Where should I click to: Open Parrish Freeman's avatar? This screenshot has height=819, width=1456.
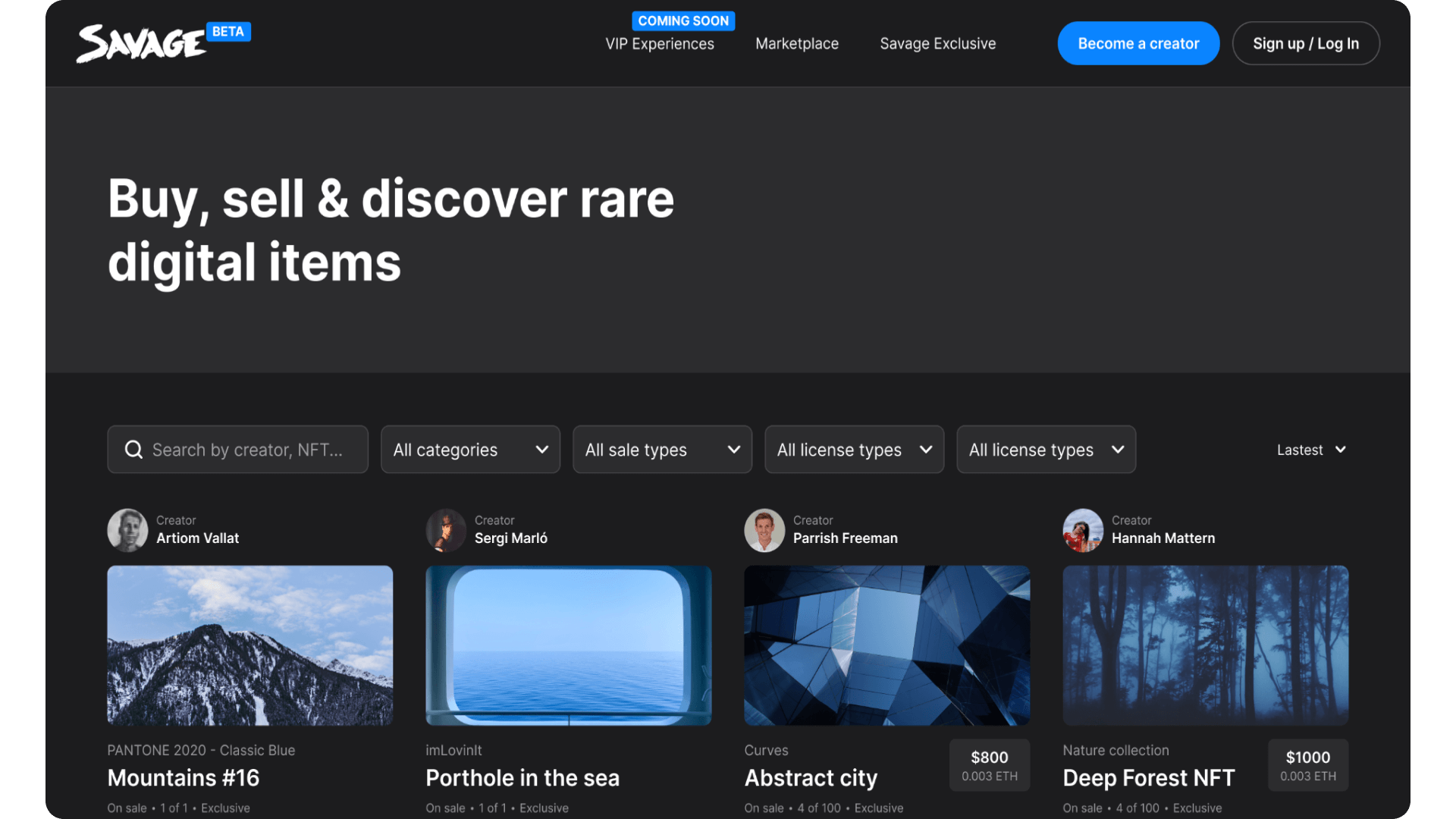click(x=764, y=530)
